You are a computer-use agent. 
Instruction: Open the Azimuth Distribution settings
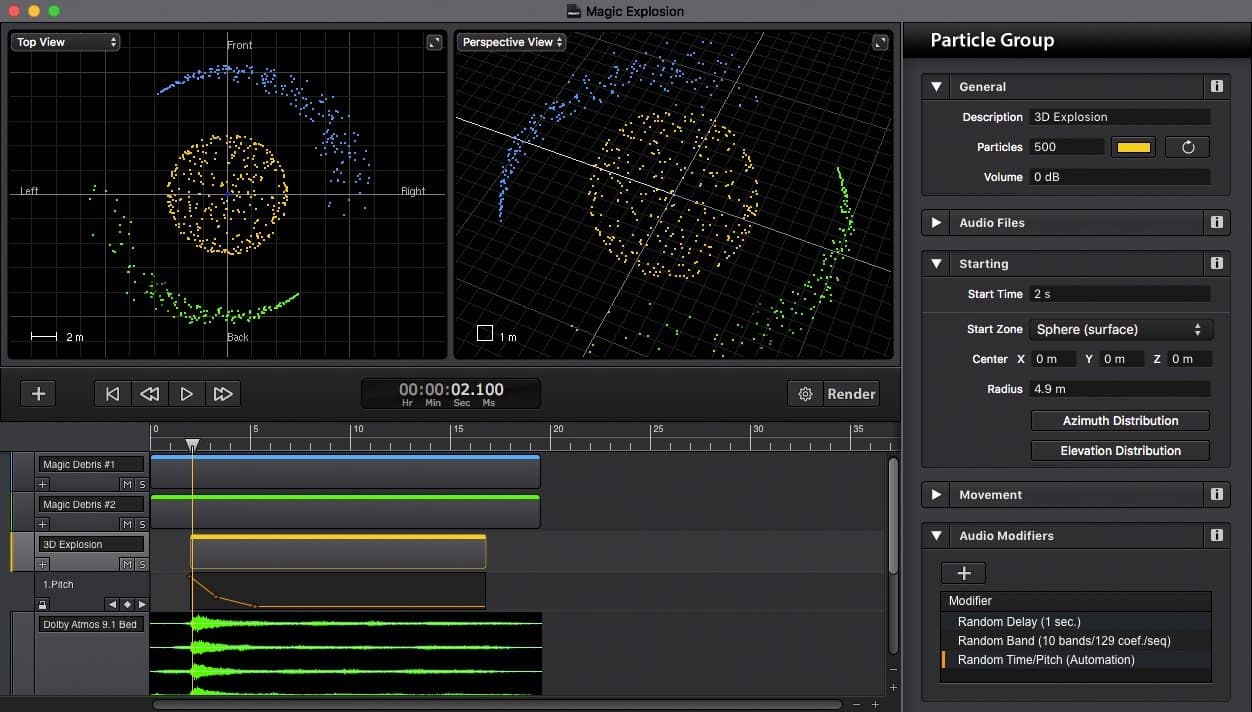tap(1120, 421)
